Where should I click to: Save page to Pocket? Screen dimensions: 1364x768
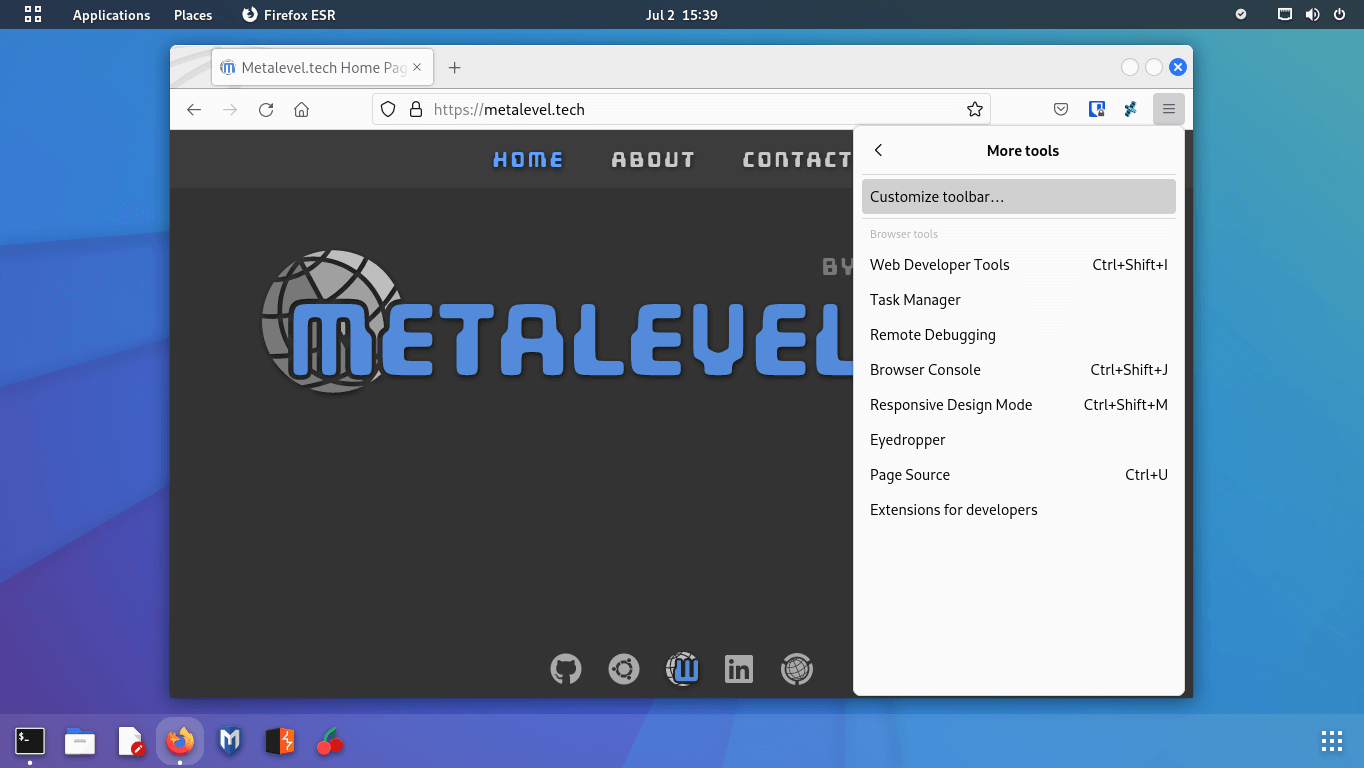click(1061, 110)
